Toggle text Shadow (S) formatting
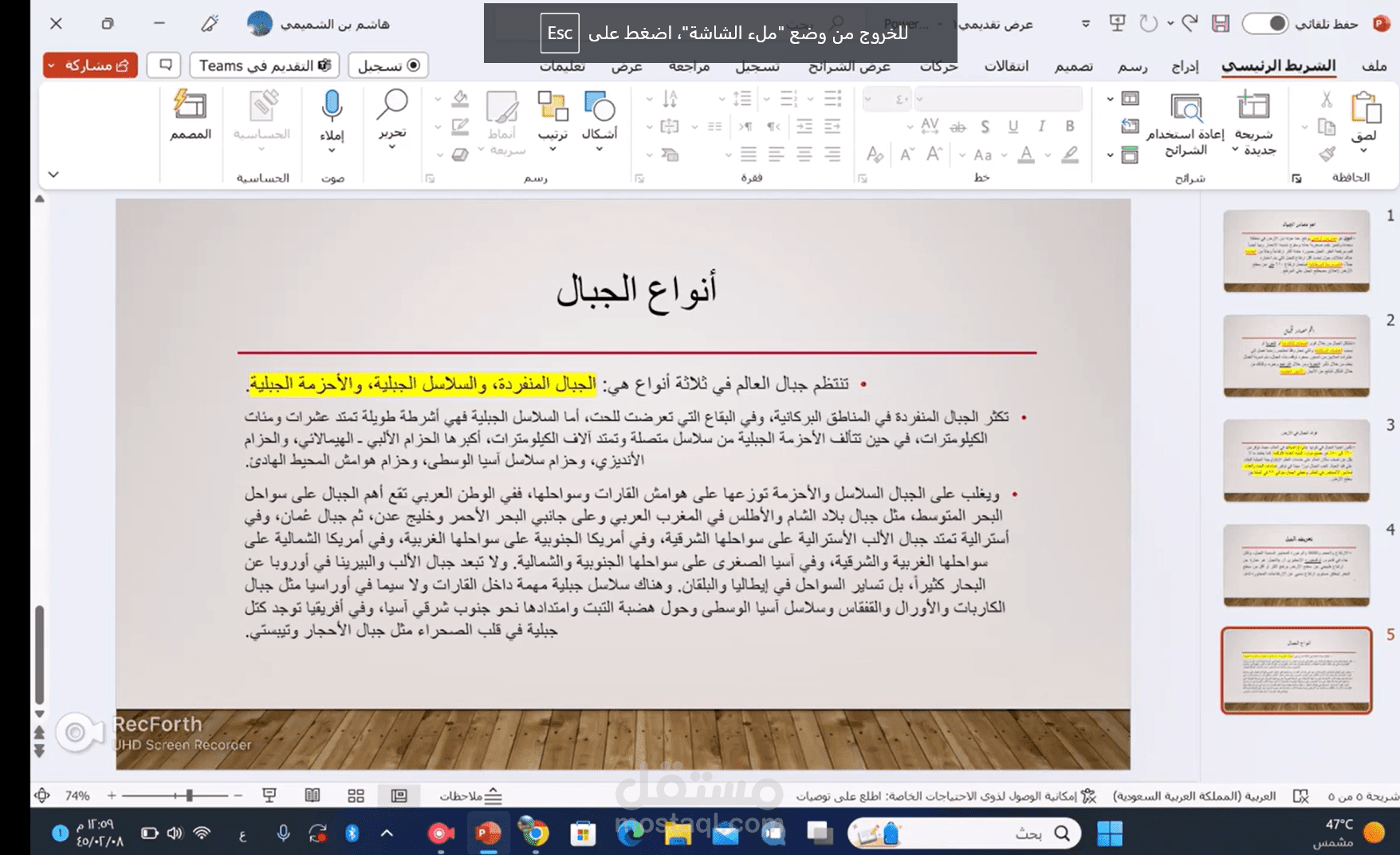This screenshot has width=1400, height=855. point(985,126)
